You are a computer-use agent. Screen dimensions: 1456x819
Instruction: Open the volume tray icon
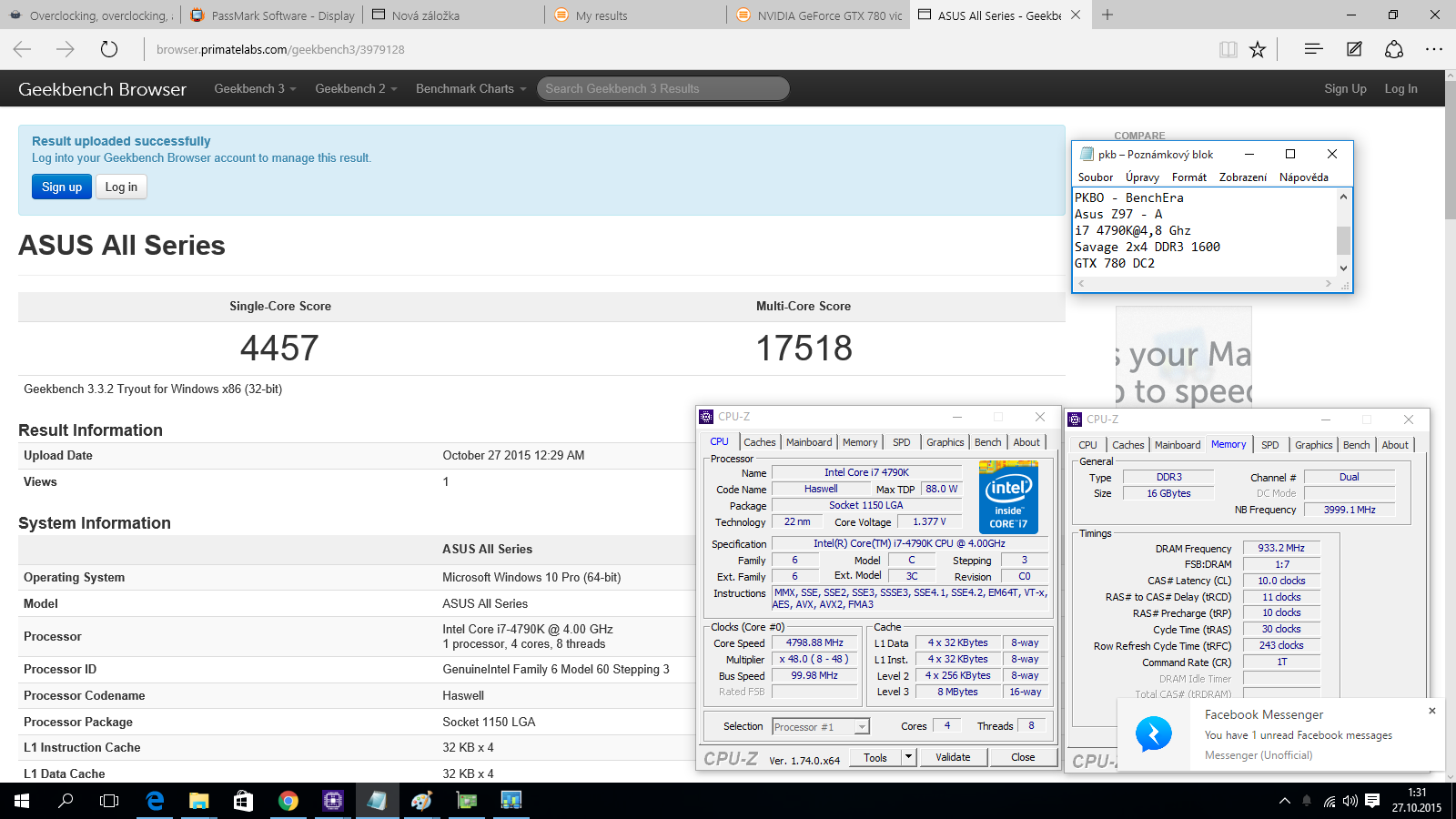(1350, 801)
